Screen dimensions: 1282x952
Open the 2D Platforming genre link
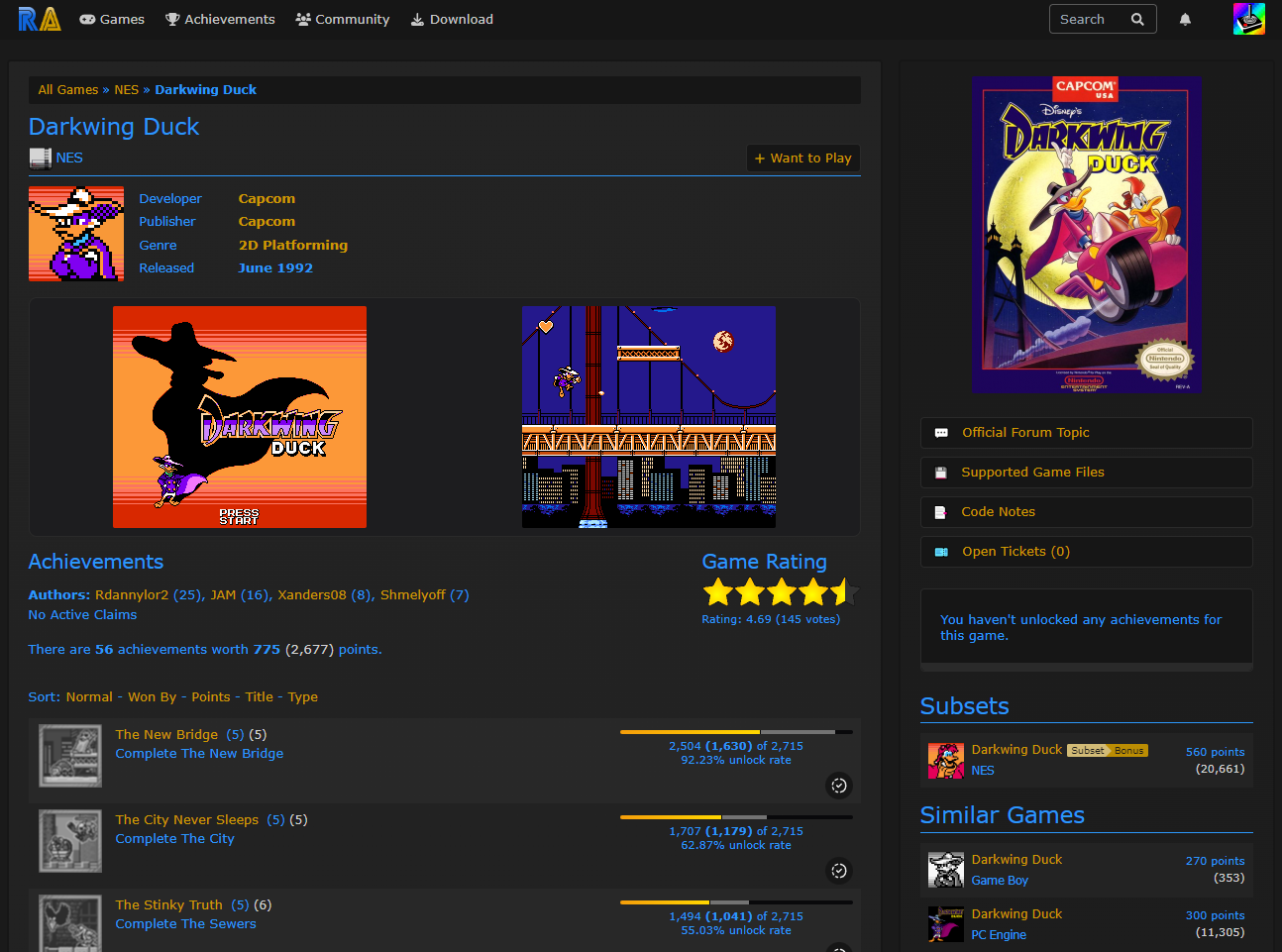293,245
